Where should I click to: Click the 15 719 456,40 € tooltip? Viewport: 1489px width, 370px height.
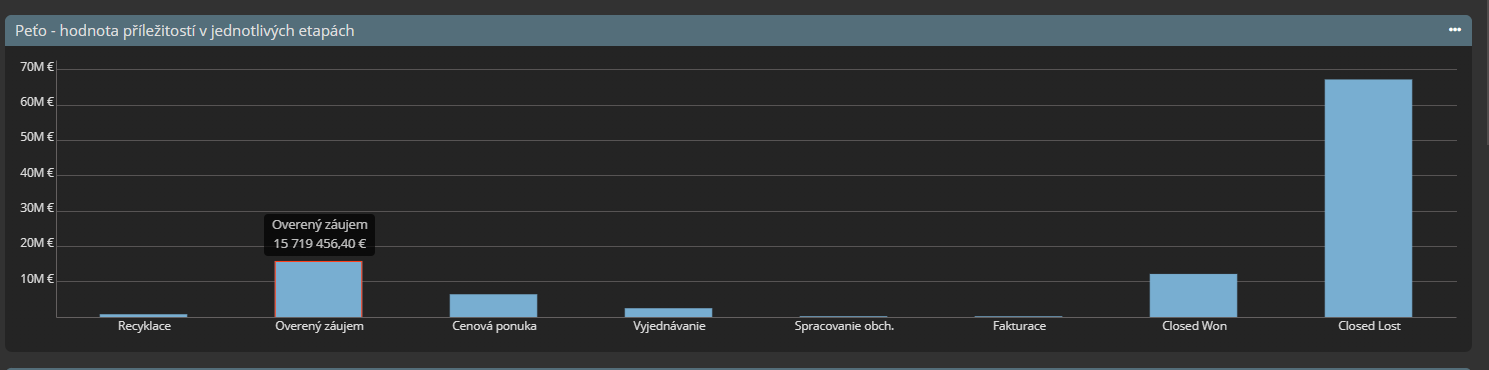pyautogui.click(x=320, y=234)
